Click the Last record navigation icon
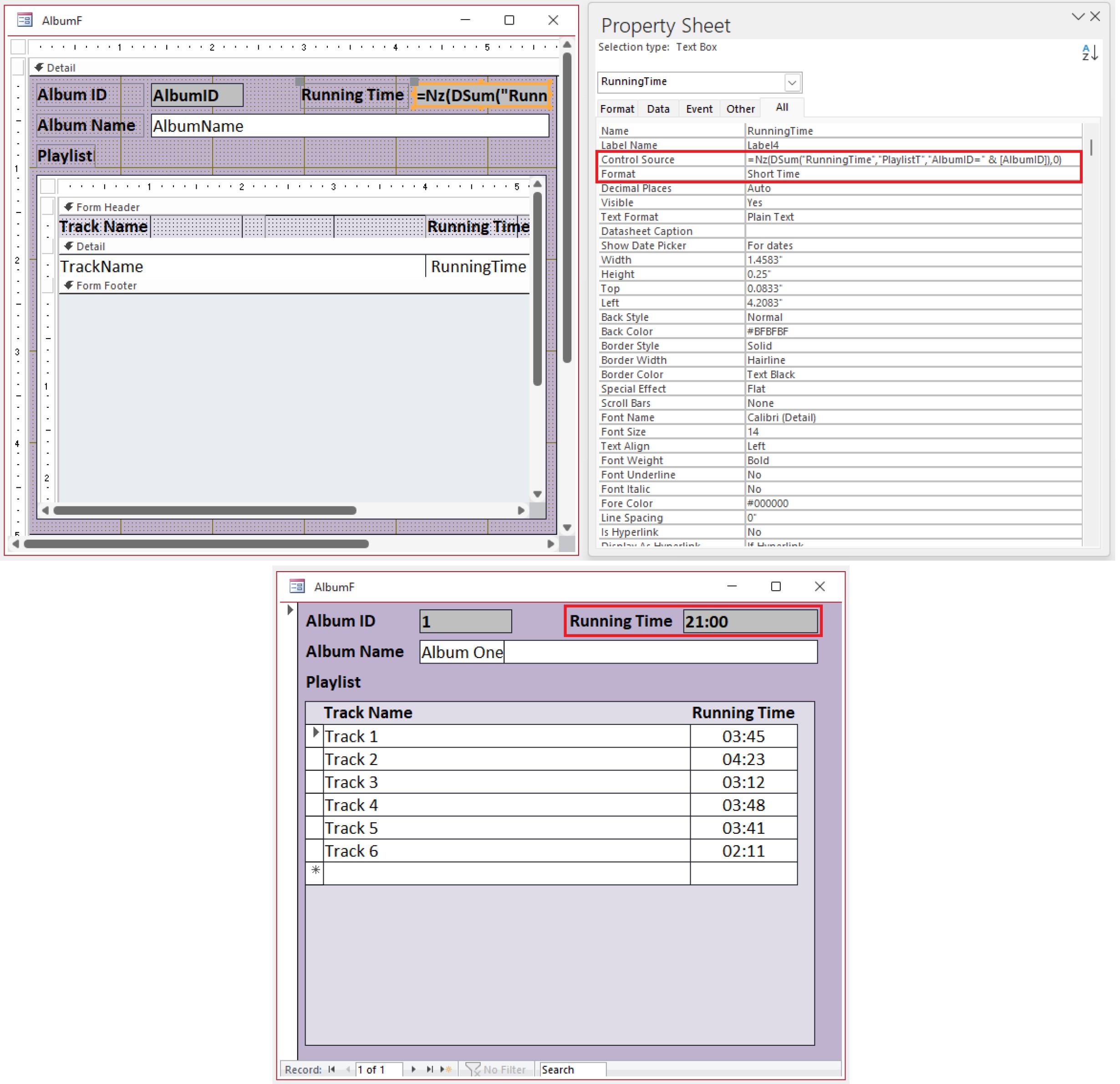Viewport: 1120px width, 1084px height. pos(430,1069)
